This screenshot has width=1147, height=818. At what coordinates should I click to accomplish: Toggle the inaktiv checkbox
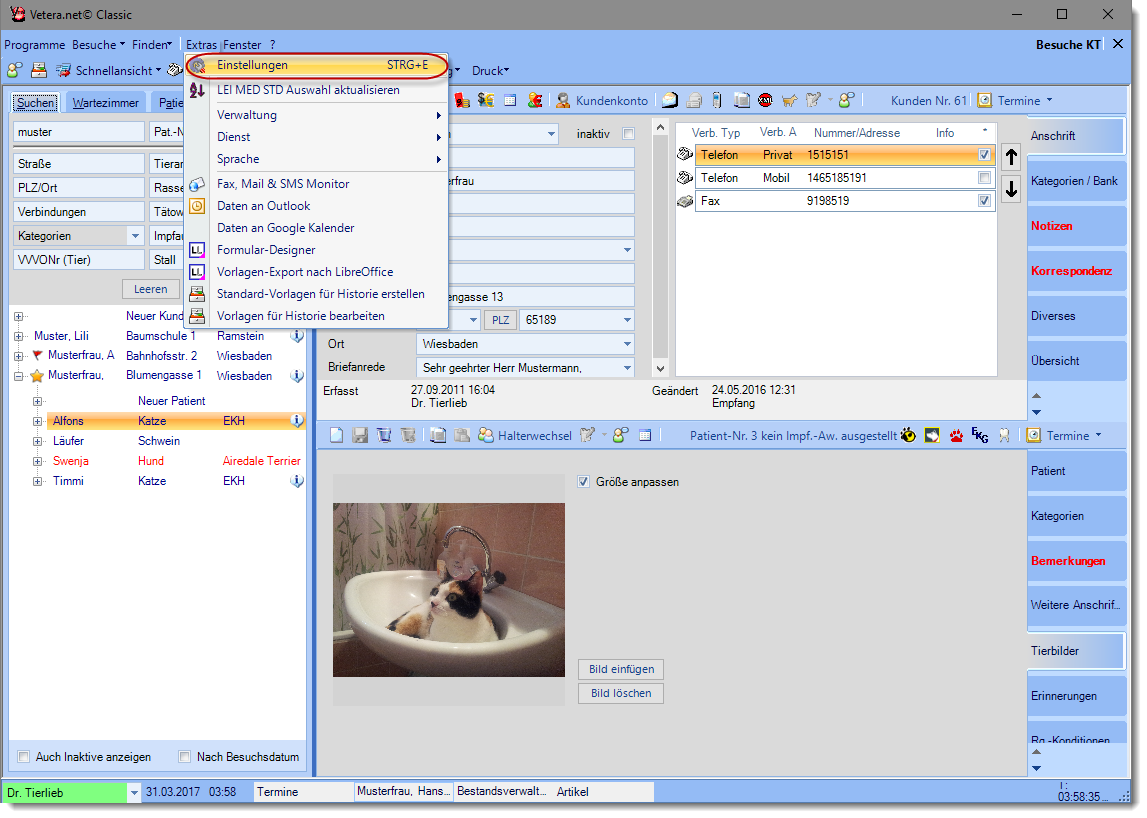[628, 134]
